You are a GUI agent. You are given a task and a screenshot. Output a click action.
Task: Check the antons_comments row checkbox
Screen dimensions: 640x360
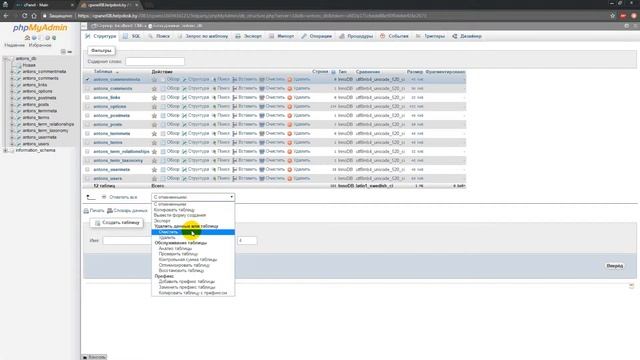[x=87, y=88]
